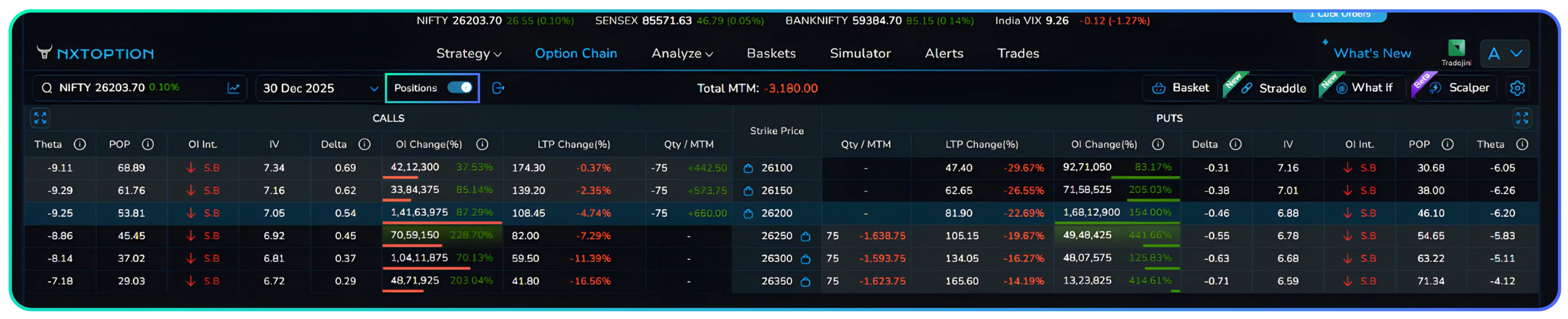Click calls LTP Change(%) column header
Screen dimensions: 1568x319
(x=574, y=145)
